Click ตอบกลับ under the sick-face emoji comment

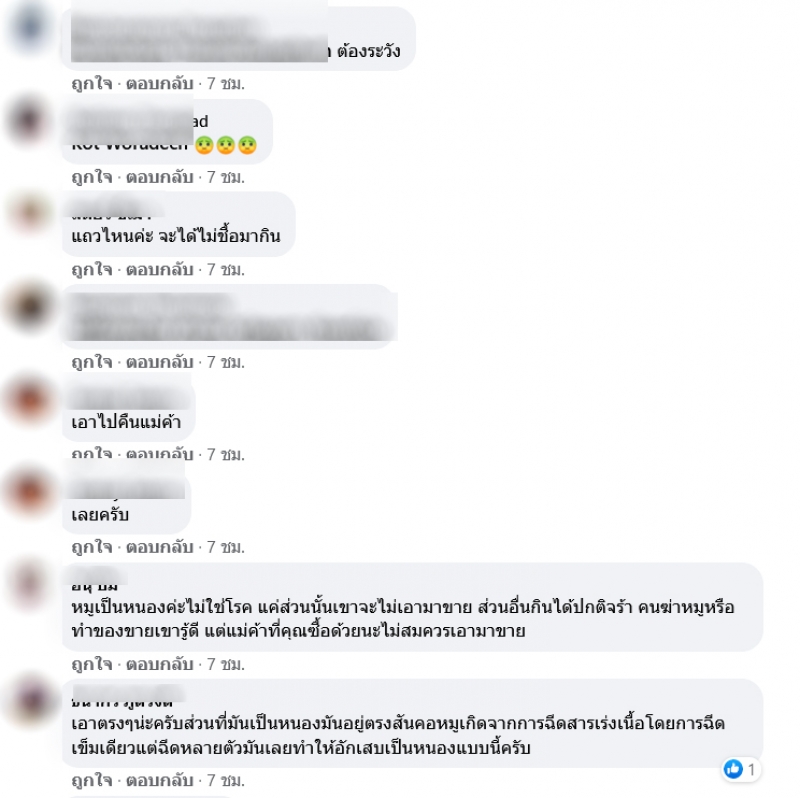point(160,177)
